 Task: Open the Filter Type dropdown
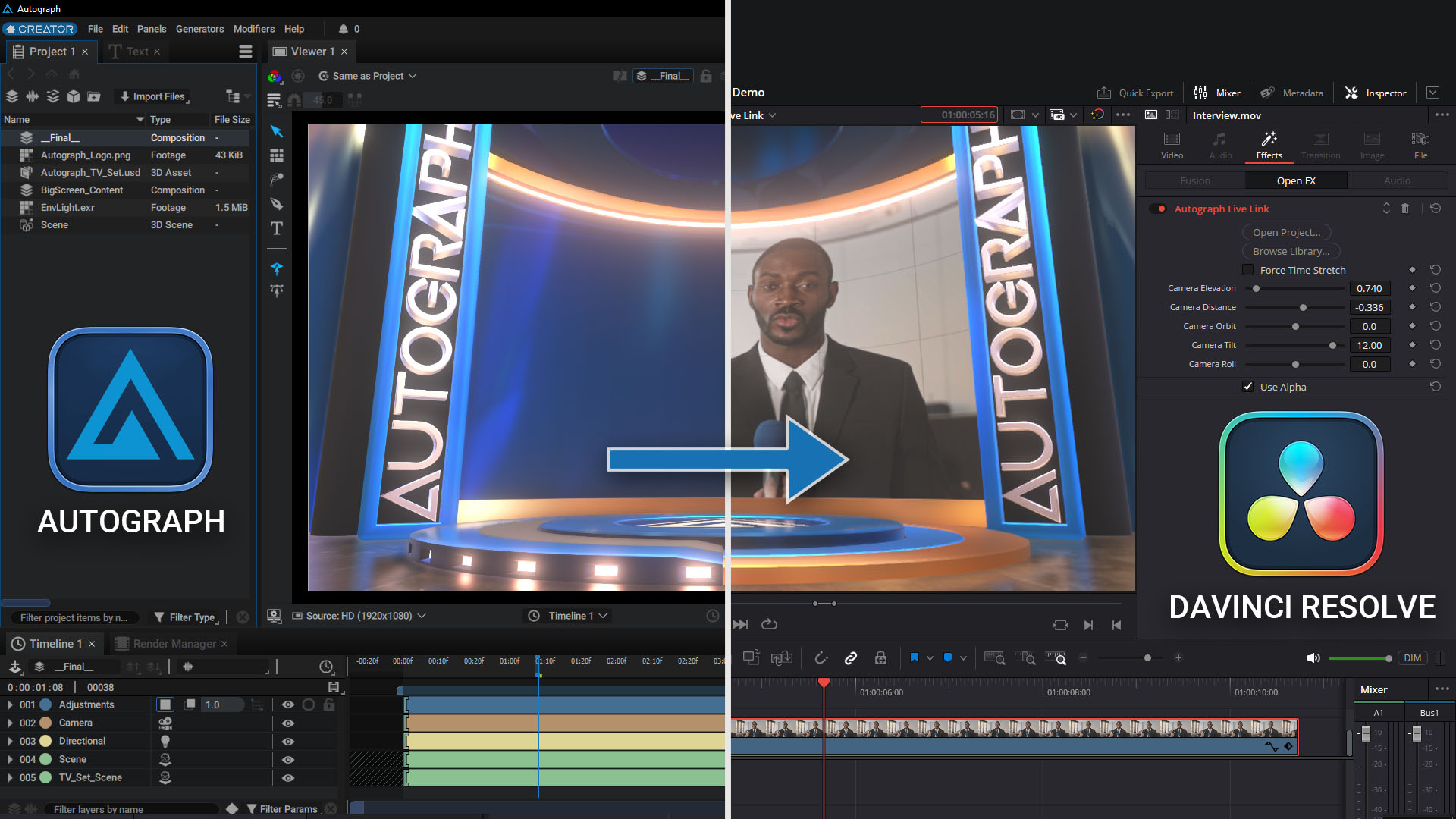[x=186, y=617]
